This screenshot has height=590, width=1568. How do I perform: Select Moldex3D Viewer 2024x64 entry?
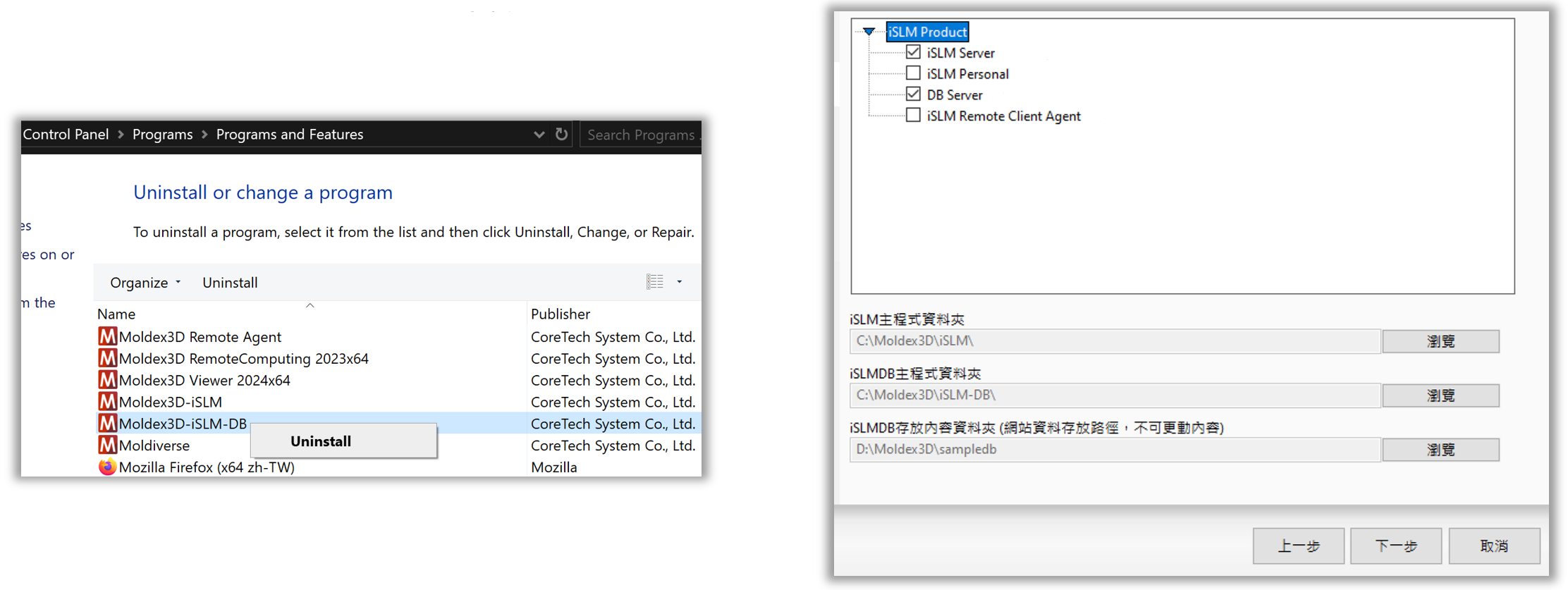tap(398, 380)
